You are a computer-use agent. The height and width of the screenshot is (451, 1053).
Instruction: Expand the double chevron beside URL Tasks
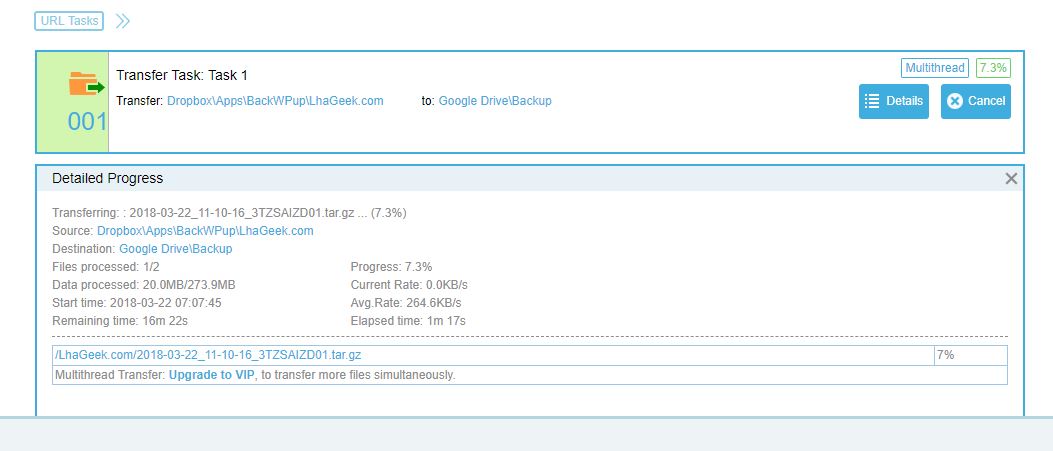122,20
